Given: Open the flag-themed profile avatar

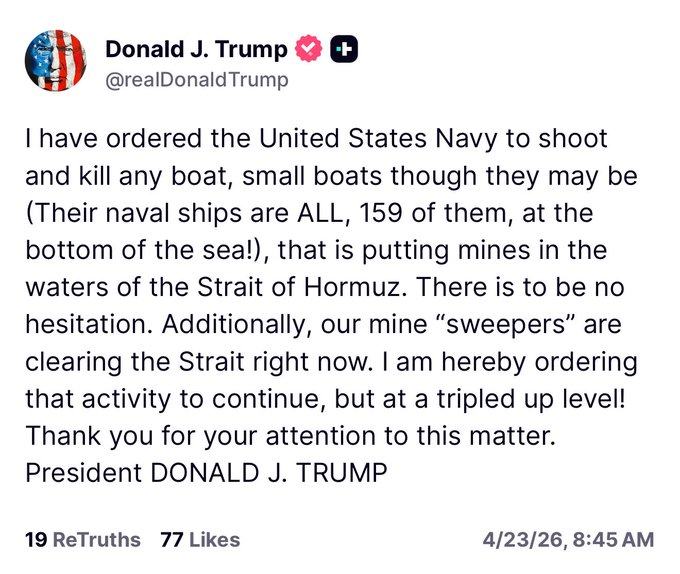Looking at the screenshot, I should (56, 62).
